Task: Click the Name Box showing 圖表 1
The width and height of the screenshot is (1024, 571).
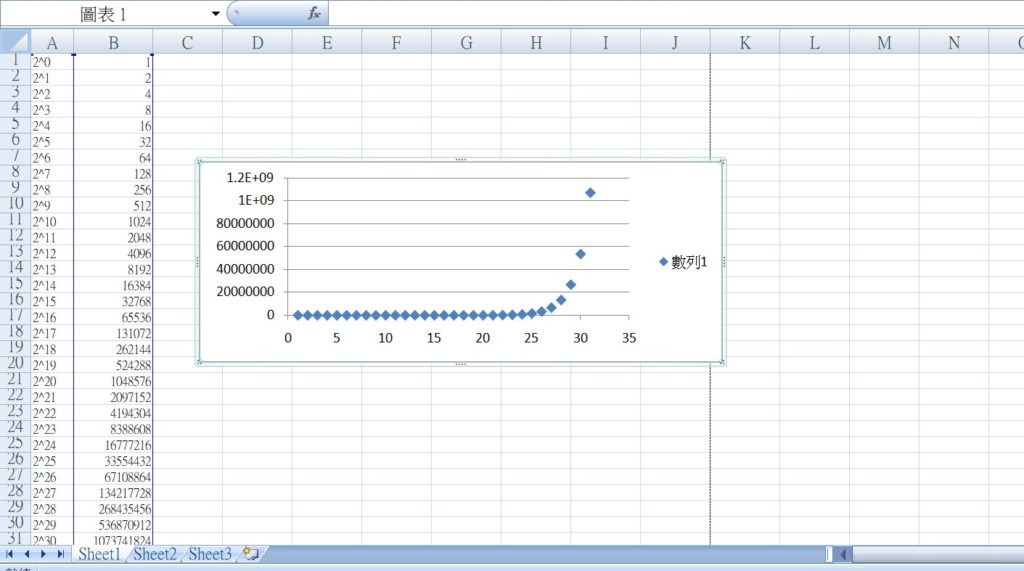Action: point(111,14)
